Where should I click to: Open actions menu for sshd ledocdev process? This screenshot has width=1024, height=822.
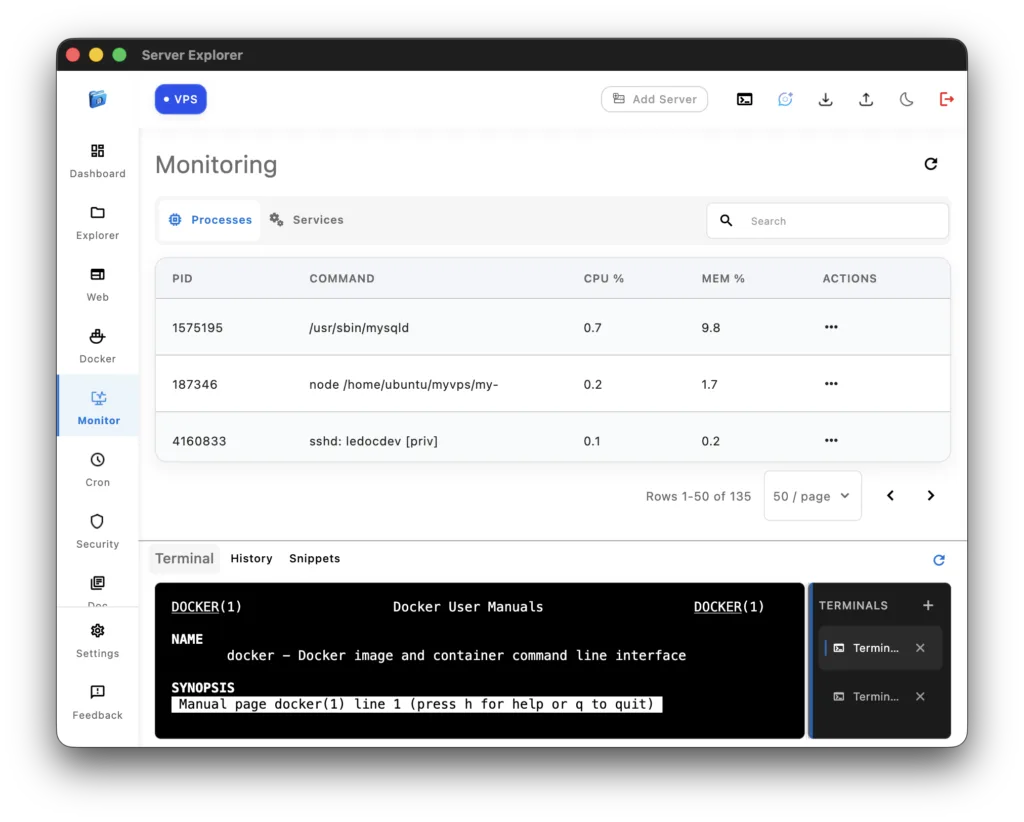pyautogui.click(x=830, y=440)
